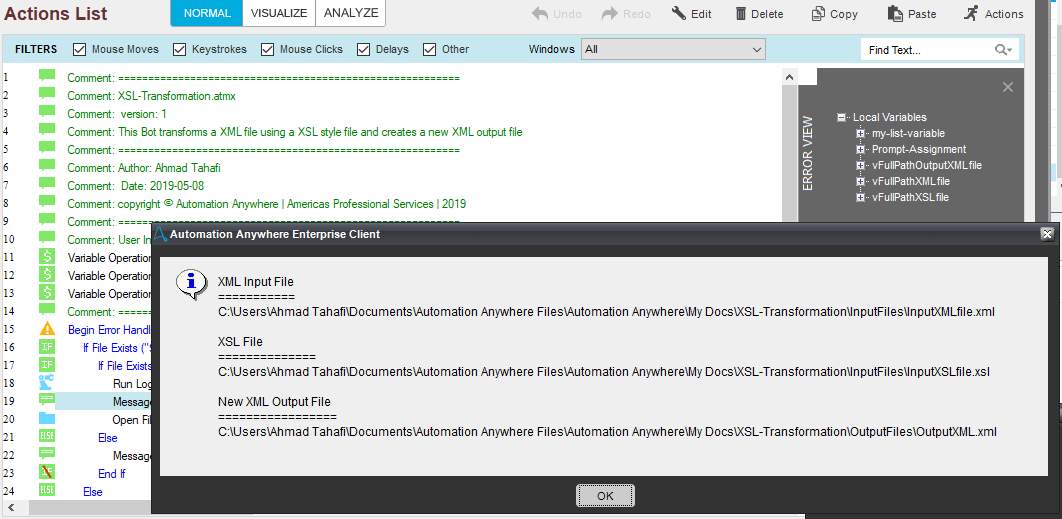This screenshot has height=519, width=1062.
Task: Click the comment icon on line 1
Action: pyautogui.click(x=47, y=75)
